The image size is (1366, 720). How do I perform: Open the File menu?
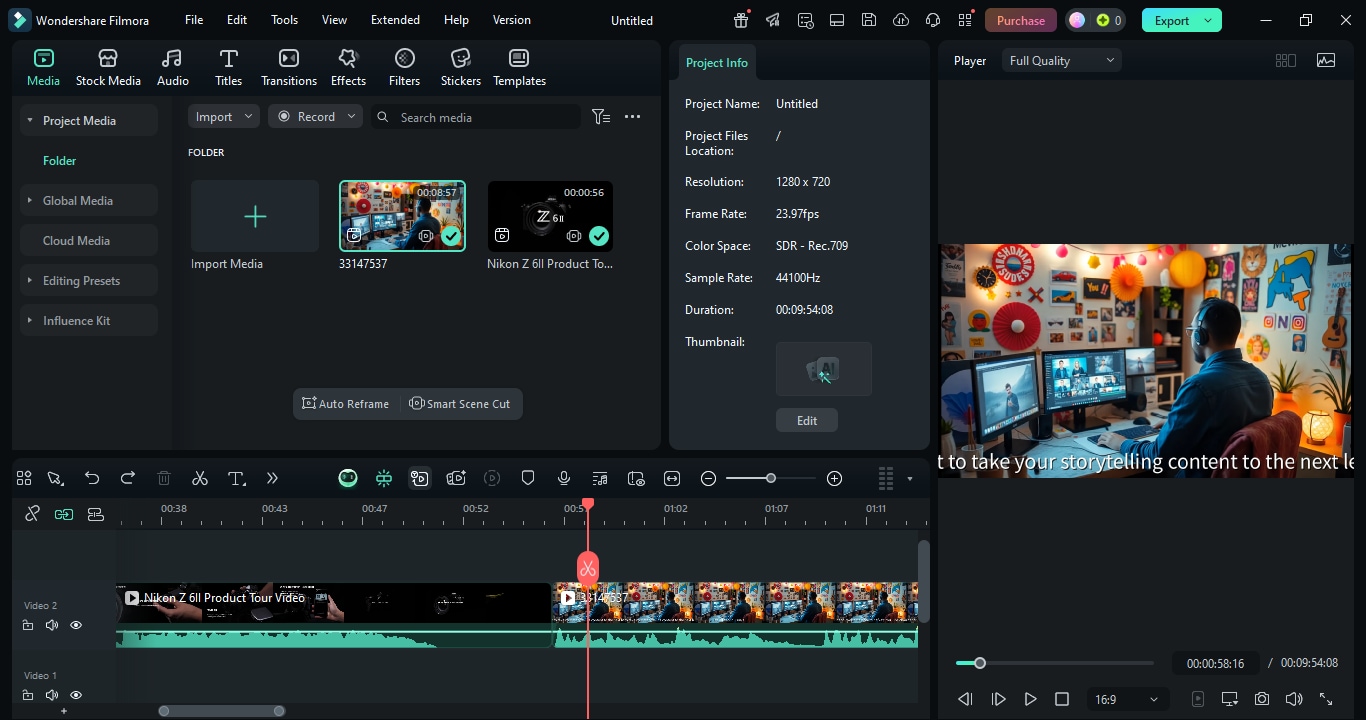click(194, 20)
